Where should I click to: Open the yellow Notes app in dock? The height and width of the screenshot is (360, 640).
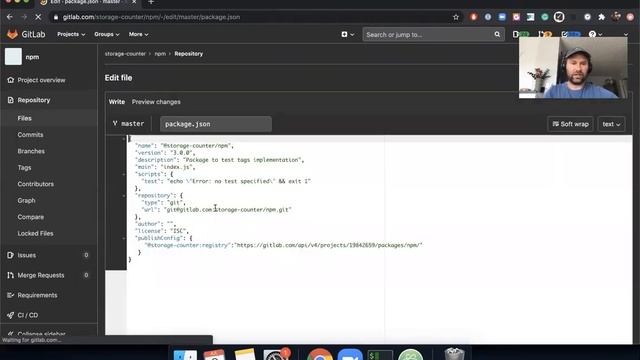coord(244,354)
